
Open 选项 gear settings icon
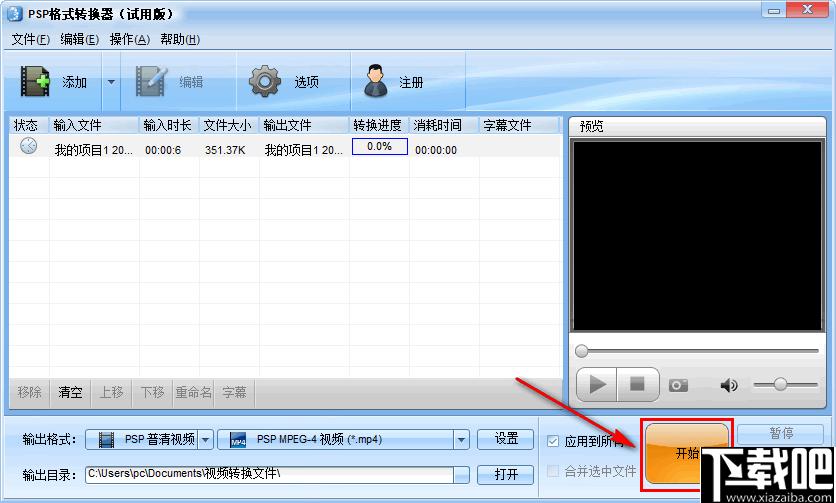point(265,82)
